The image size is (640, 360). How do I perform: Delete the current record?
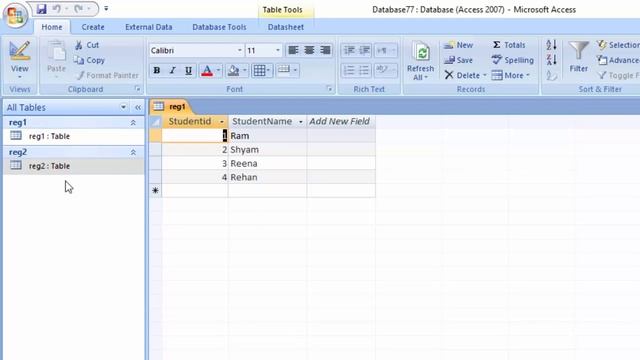point(462,76)
